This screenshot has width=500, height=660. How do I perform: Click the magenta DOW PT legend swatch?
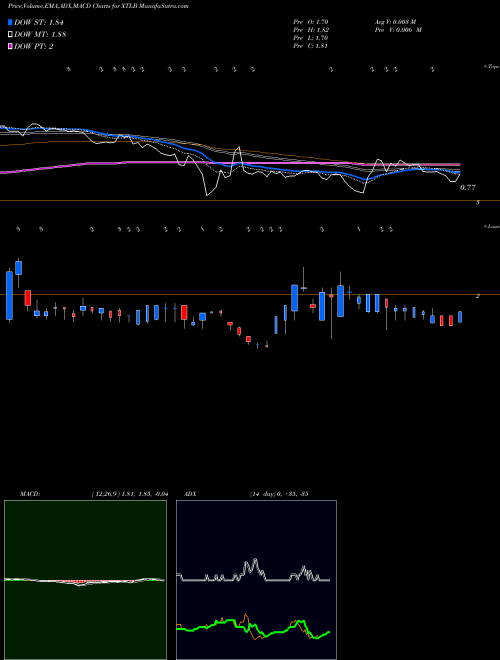[x=11, y=46]
